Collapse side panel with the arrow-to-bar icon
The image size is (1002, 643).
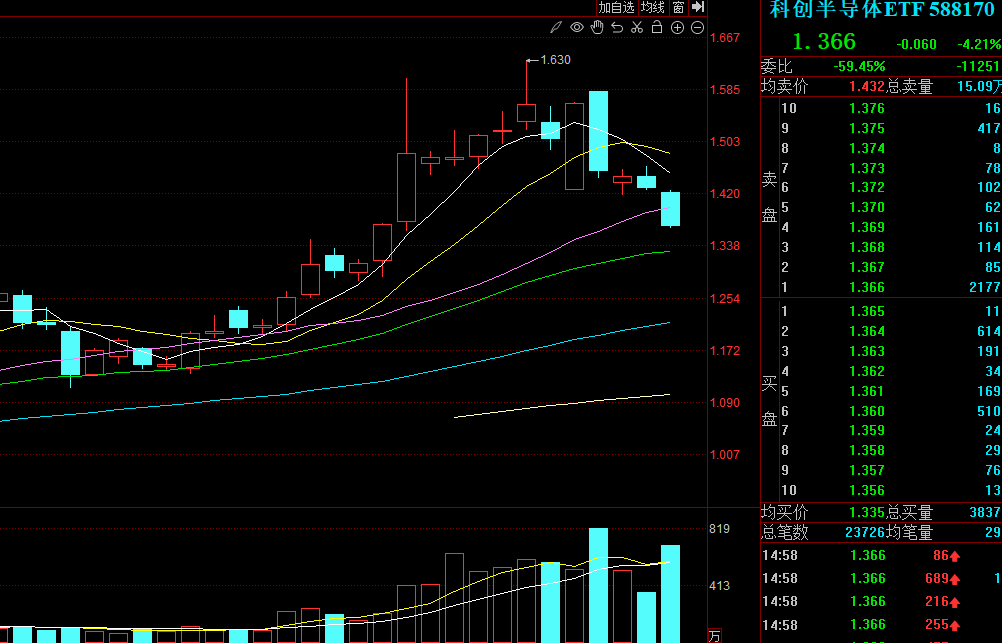698,8
